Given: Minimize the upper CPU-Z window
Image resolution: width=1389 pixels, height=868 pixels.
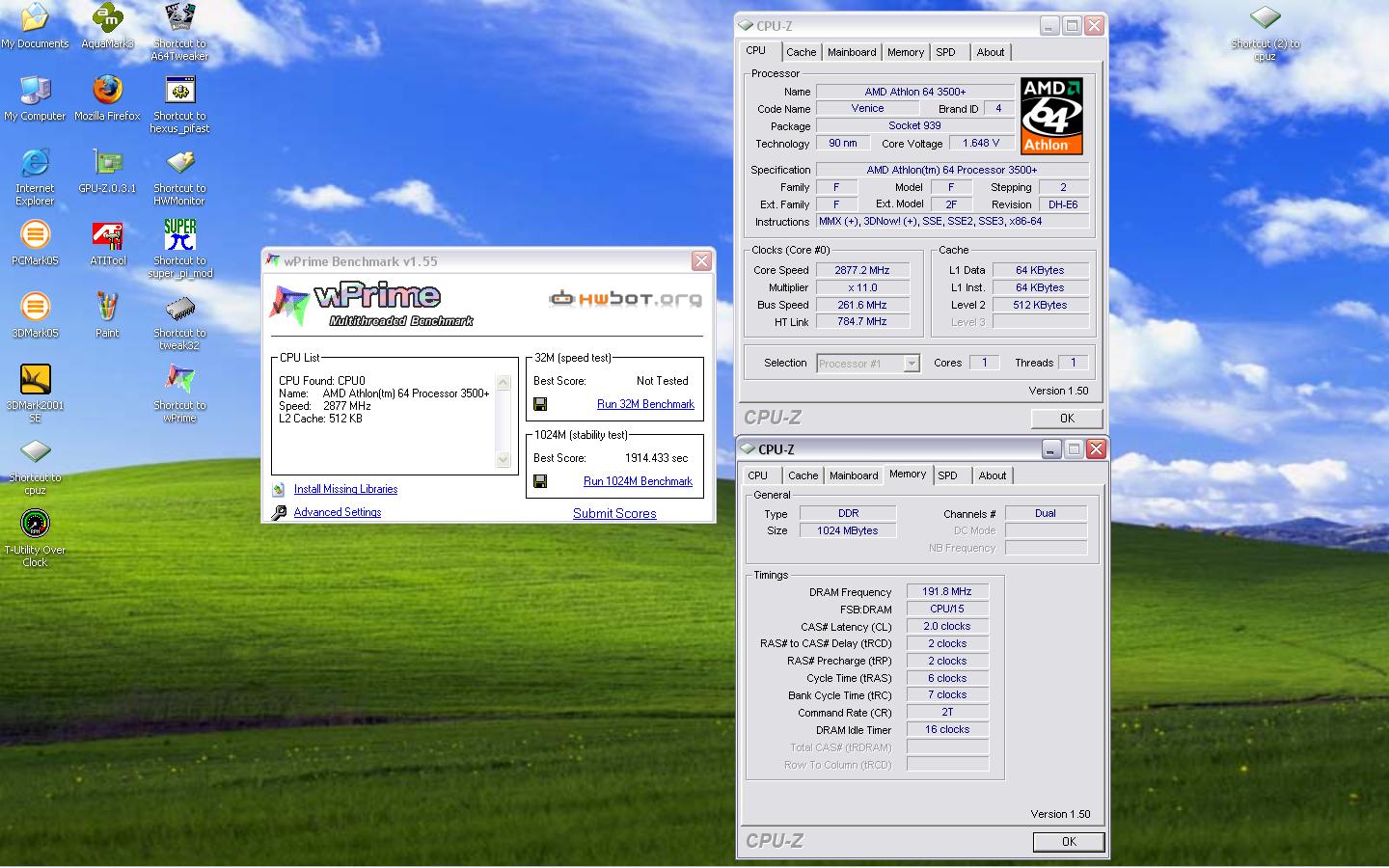Looking at the screenshot, I should [1049, 26].
